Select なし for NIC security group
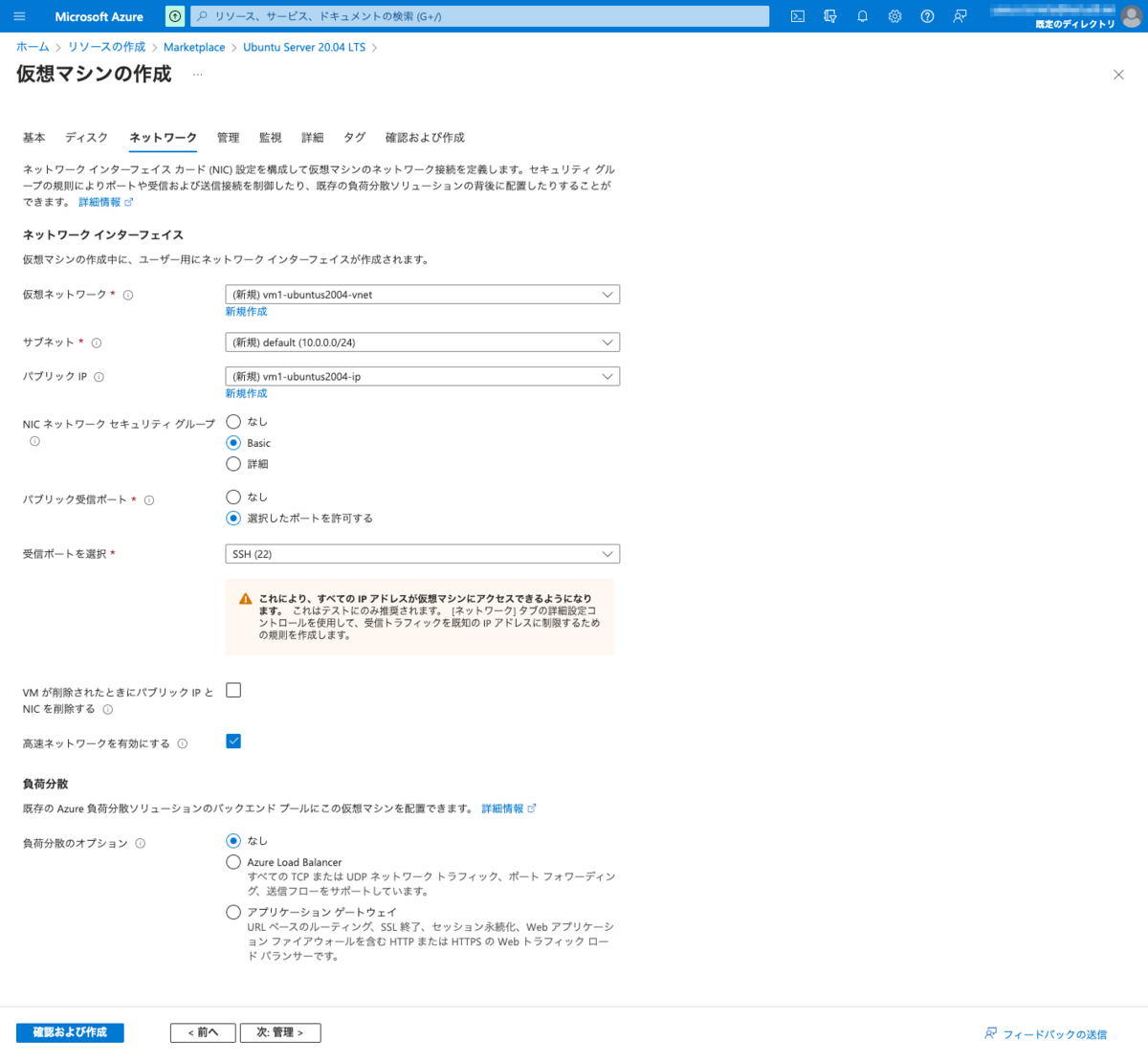Screen dimensions: 1148x1063 click(233, 421)
